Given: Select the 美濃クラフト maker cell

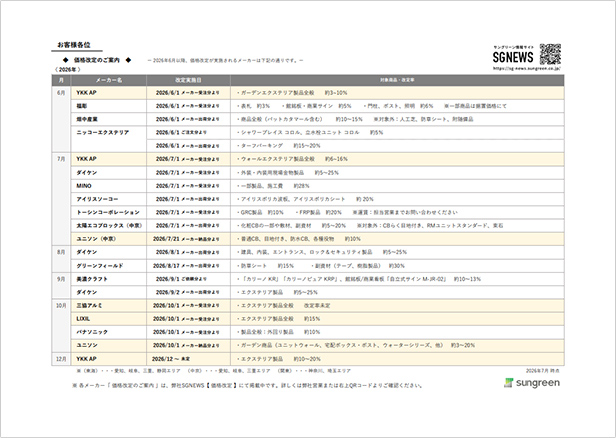Looking at the screenshot, I should click(109, 279).
